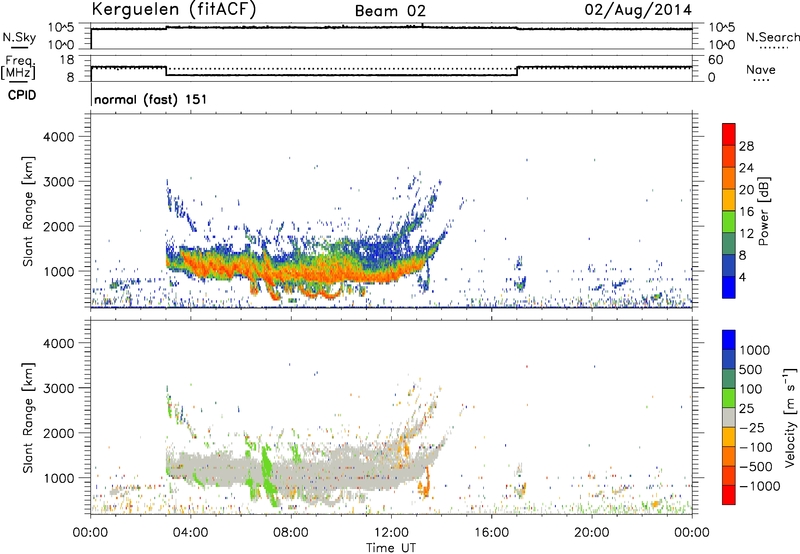This screenshot has height=554, width=800.
Task: Click the 'Nave' legend label
Action: pos(761,69)
